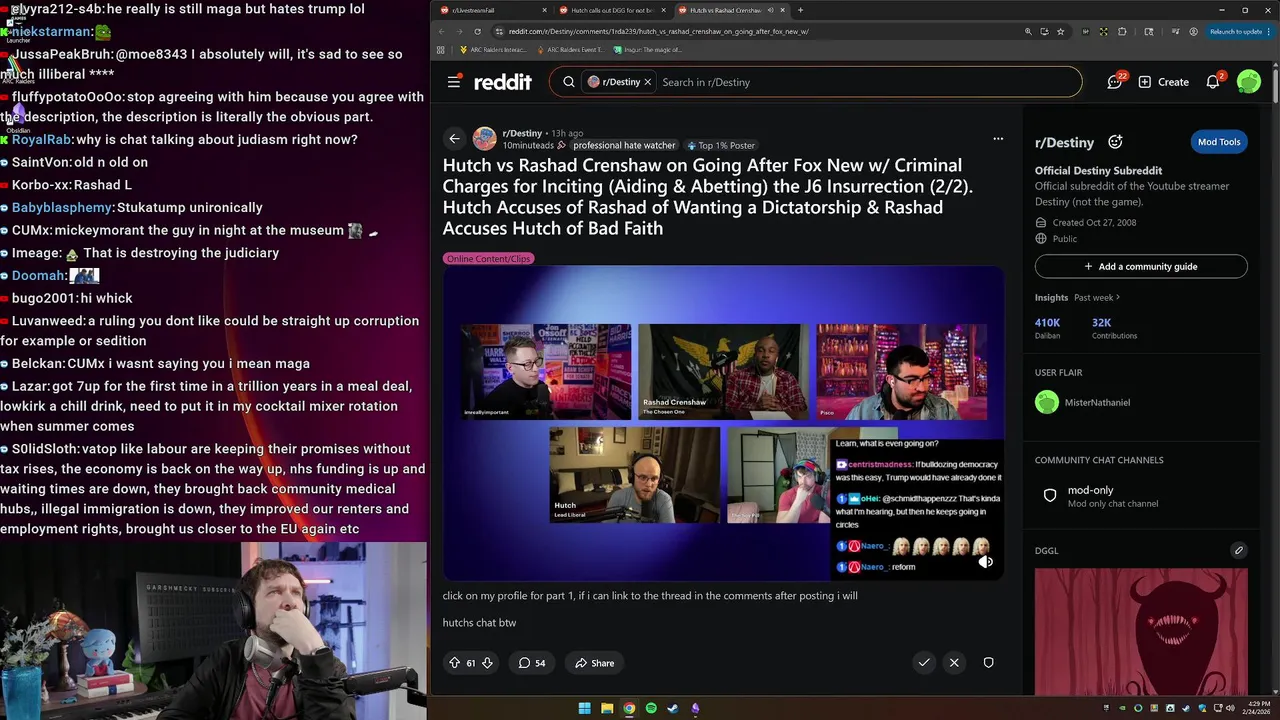The width and height of the screenshot is (1280, 720).
Task: Go to the Reddit home logo
Action: 503,82
